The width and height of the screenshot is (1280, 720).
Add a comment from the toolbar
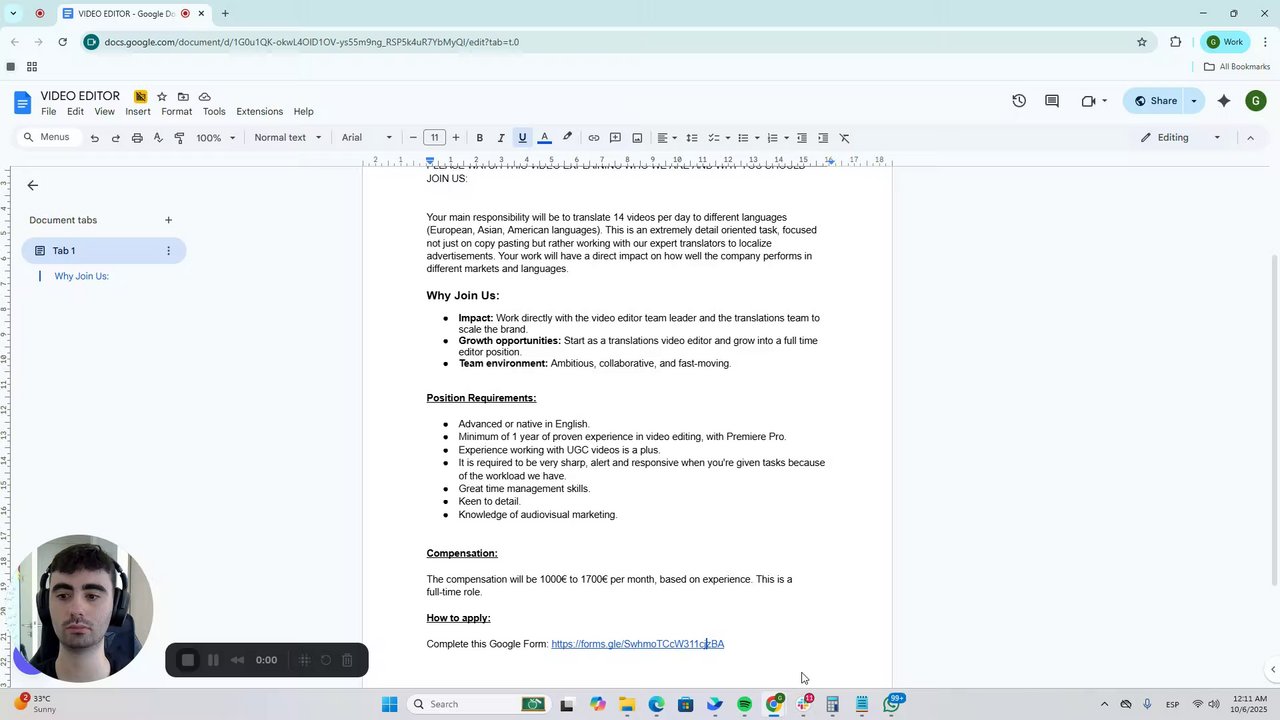[x=615, y=138]
